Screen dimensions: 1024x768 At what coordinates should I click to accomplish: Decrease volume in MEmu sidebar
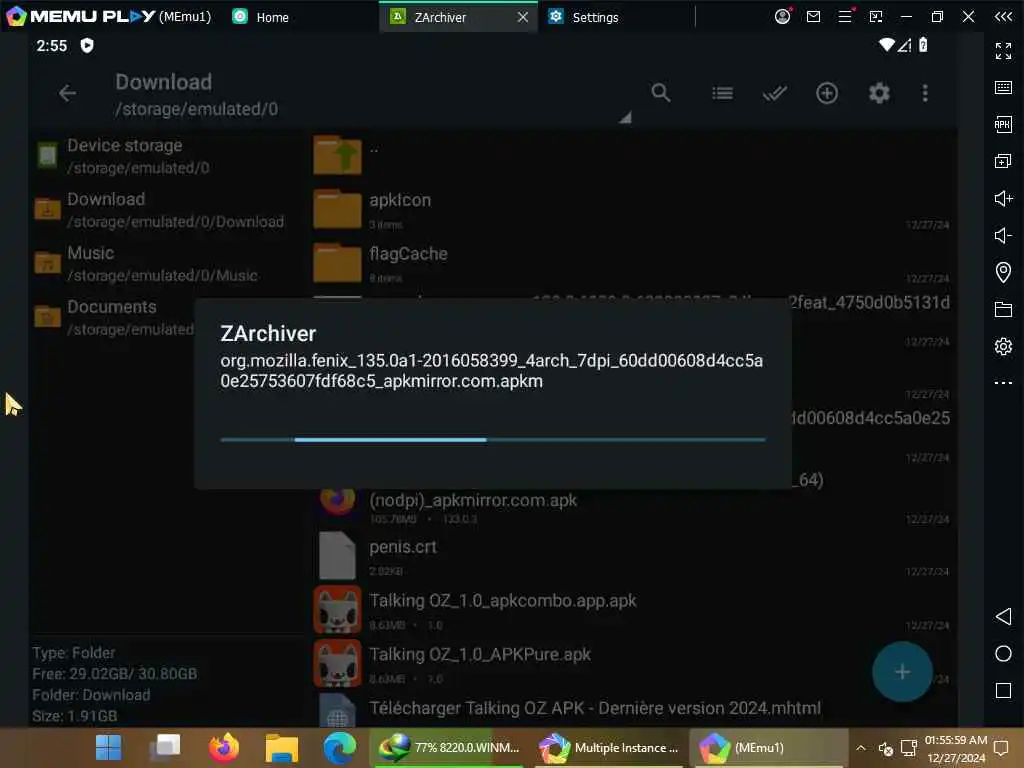point(1003,235)
